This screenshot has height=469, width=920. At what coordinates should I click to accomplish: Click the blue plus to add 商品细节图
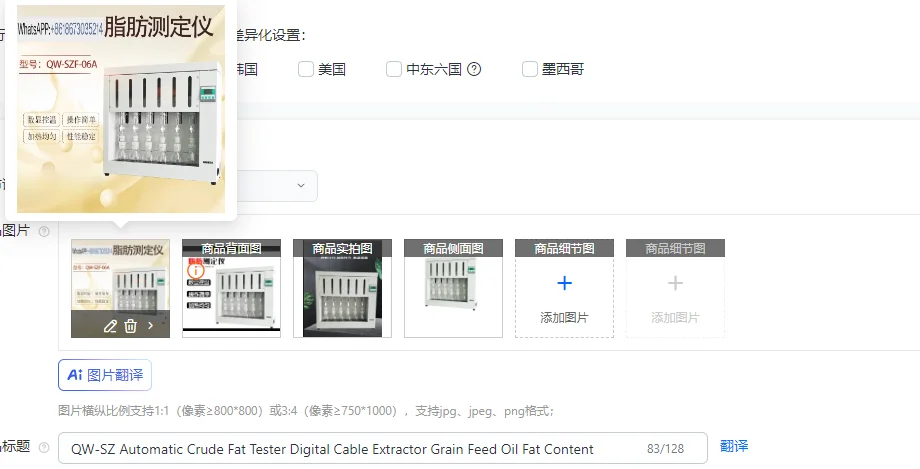coord(564,284)
